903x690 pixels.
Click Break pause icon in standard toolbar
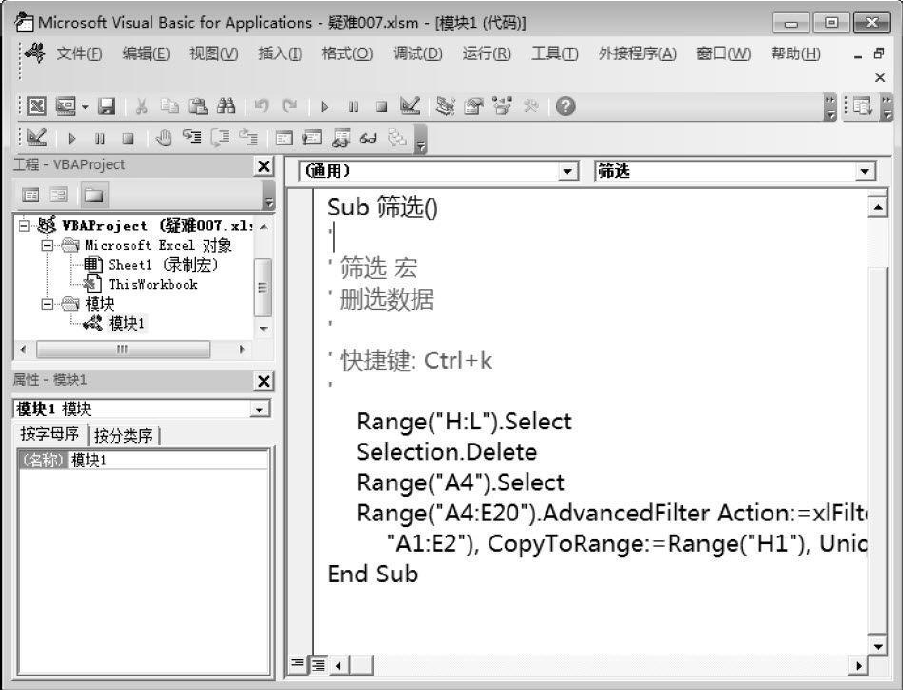tap(353, 107)
